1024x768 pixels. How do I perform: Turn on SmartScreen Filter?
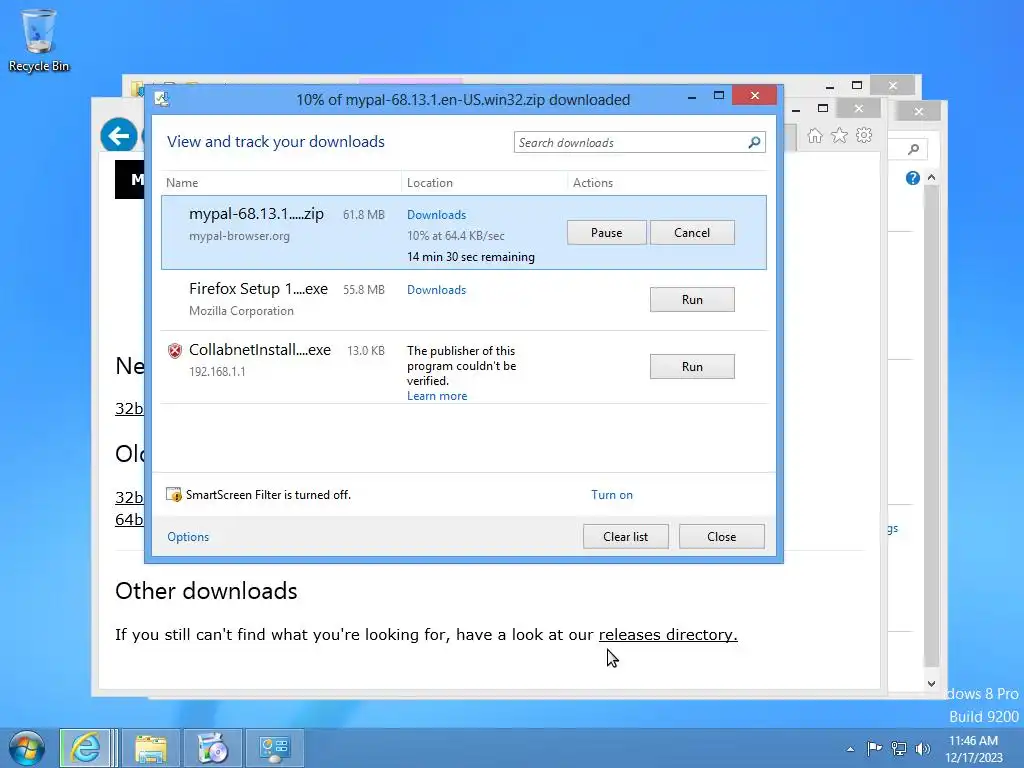coord(612,495)
